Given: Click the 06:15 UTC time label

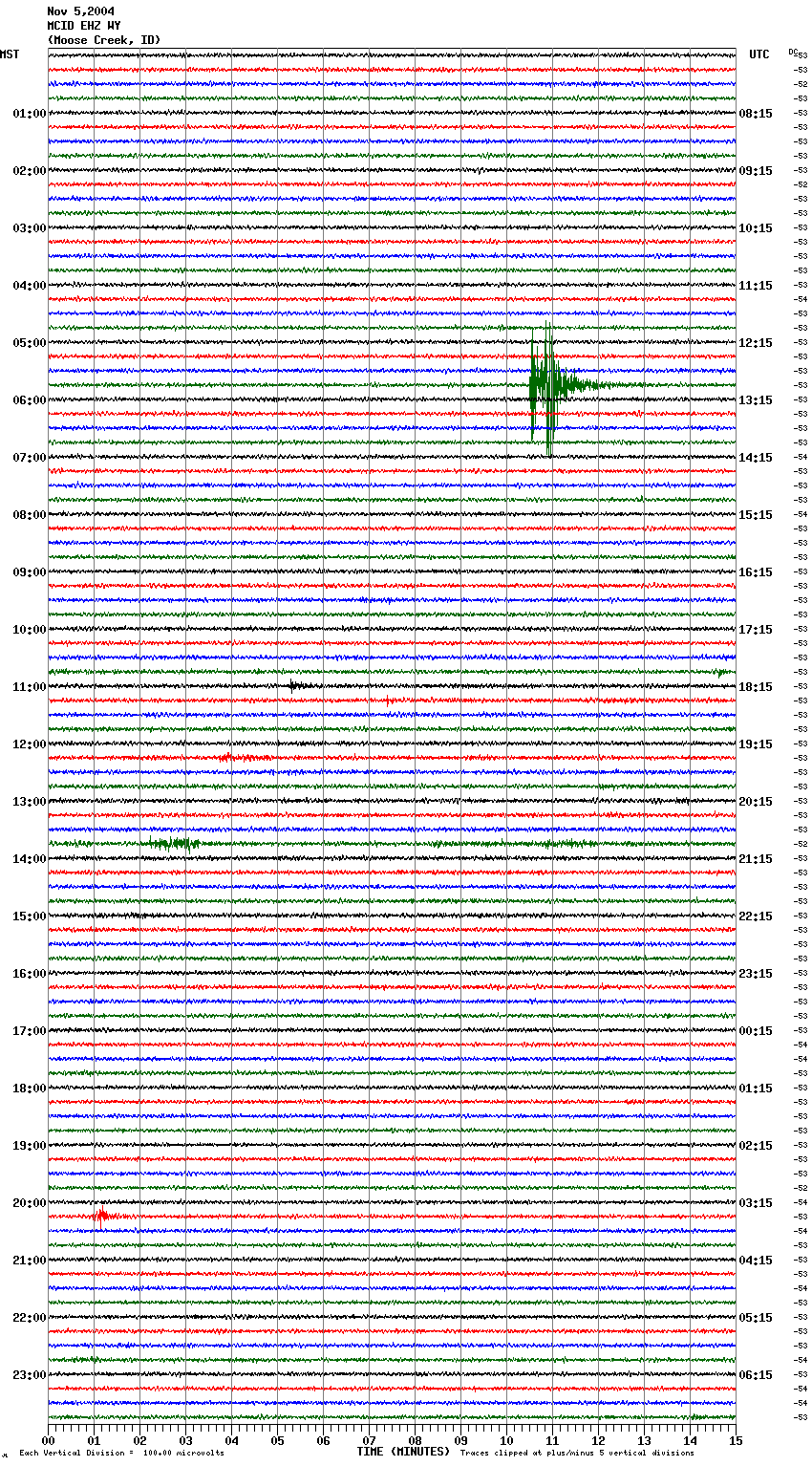Looking at the screenshot, I should 756,1375.
